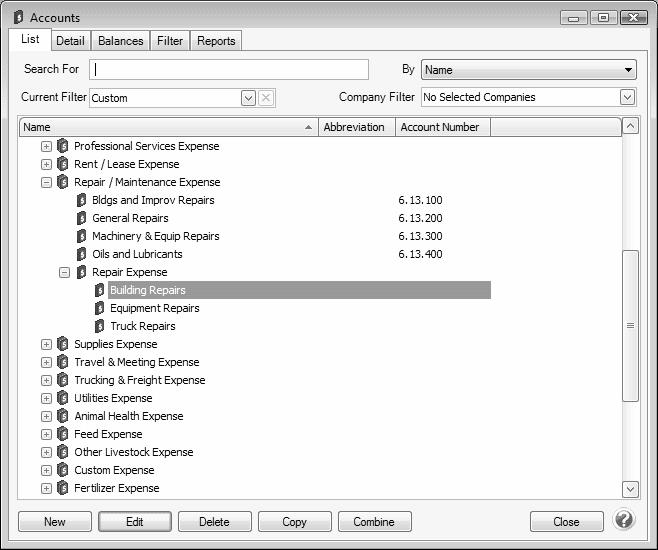Image resolution: width=658 pixels, height=550 pixels.
Task: Open the Company Filter dropdown
Action: (627, 97)
